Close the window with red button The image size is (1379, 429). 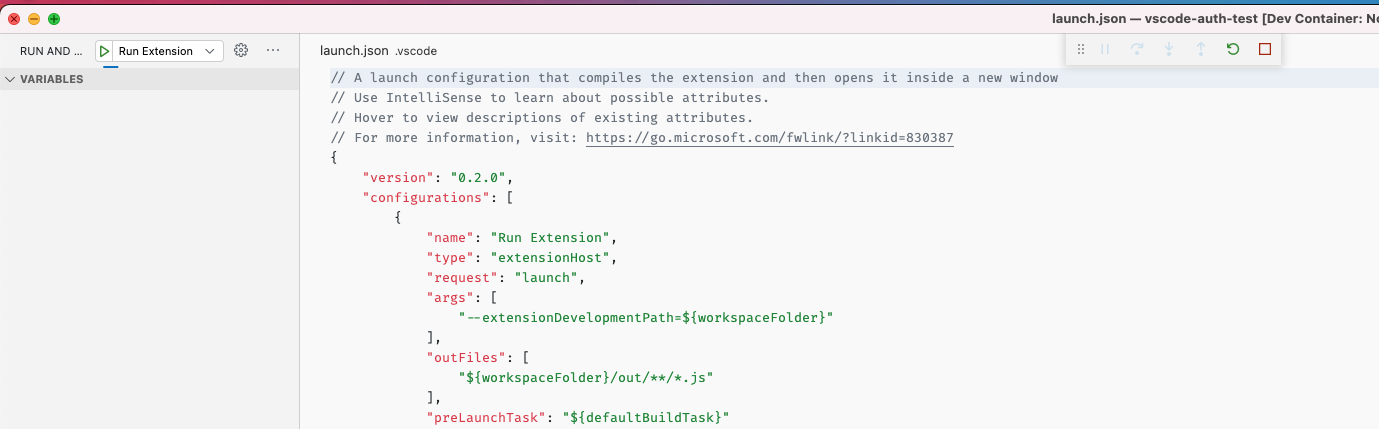click(14, 19)
